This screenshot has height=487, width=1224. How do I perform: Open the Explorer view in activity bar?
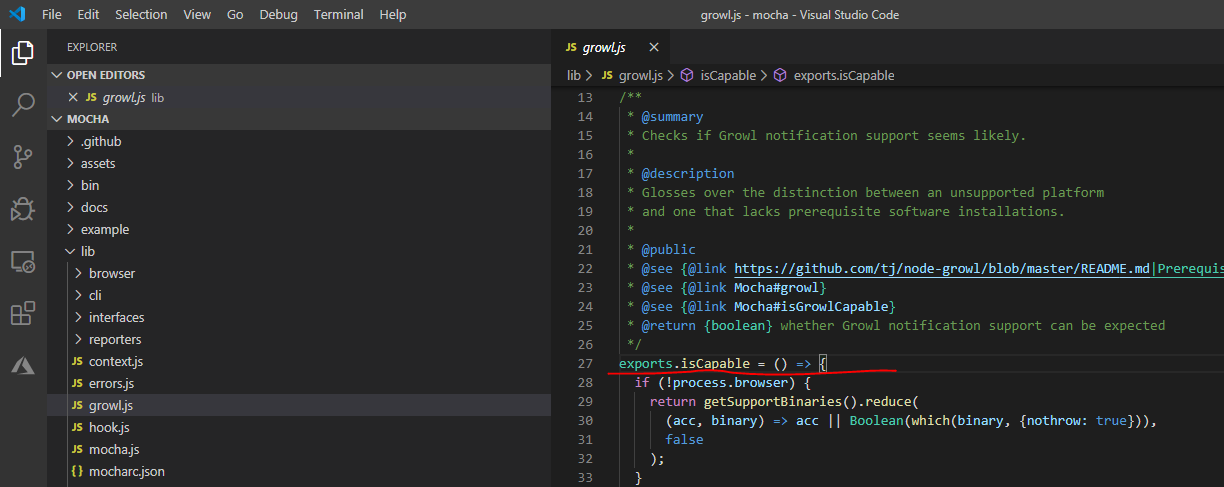coord(23,52)
